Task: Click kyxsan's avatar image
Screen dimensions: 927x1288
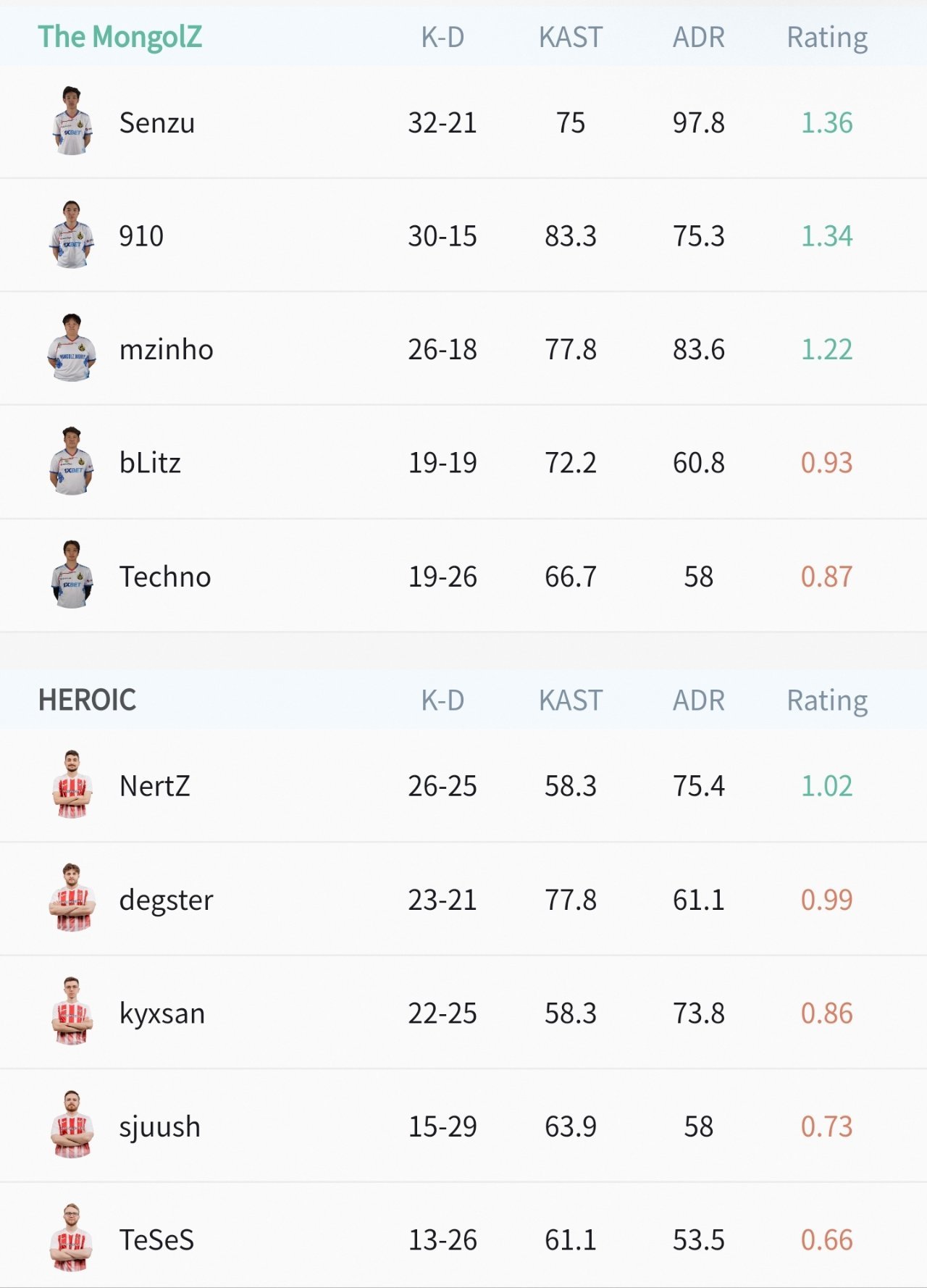Action: (72, 1012)
